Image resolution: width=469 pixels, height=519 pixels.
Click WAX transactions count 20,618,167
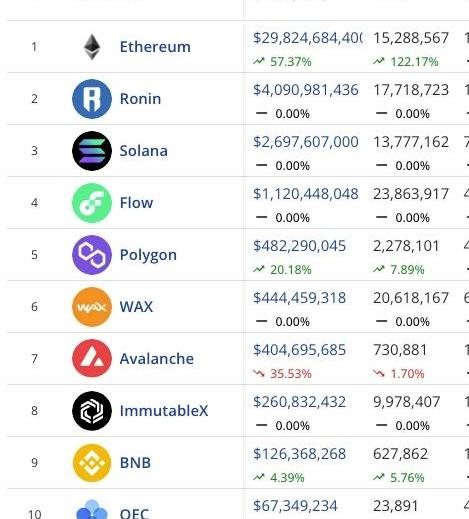tap(411, 298)
